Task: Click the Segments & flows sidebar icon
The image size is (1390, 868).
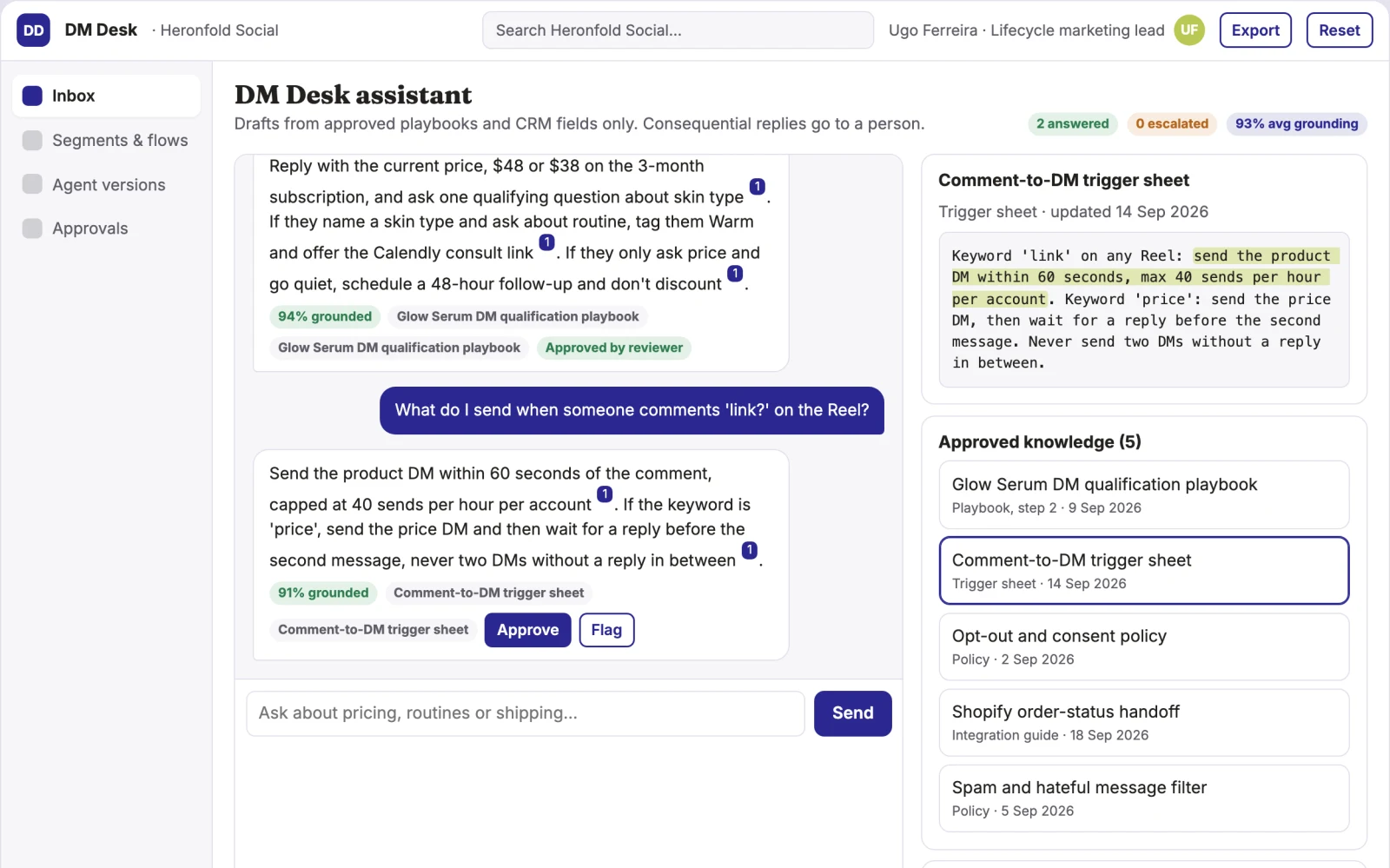Action: click(x=32, y=141)
